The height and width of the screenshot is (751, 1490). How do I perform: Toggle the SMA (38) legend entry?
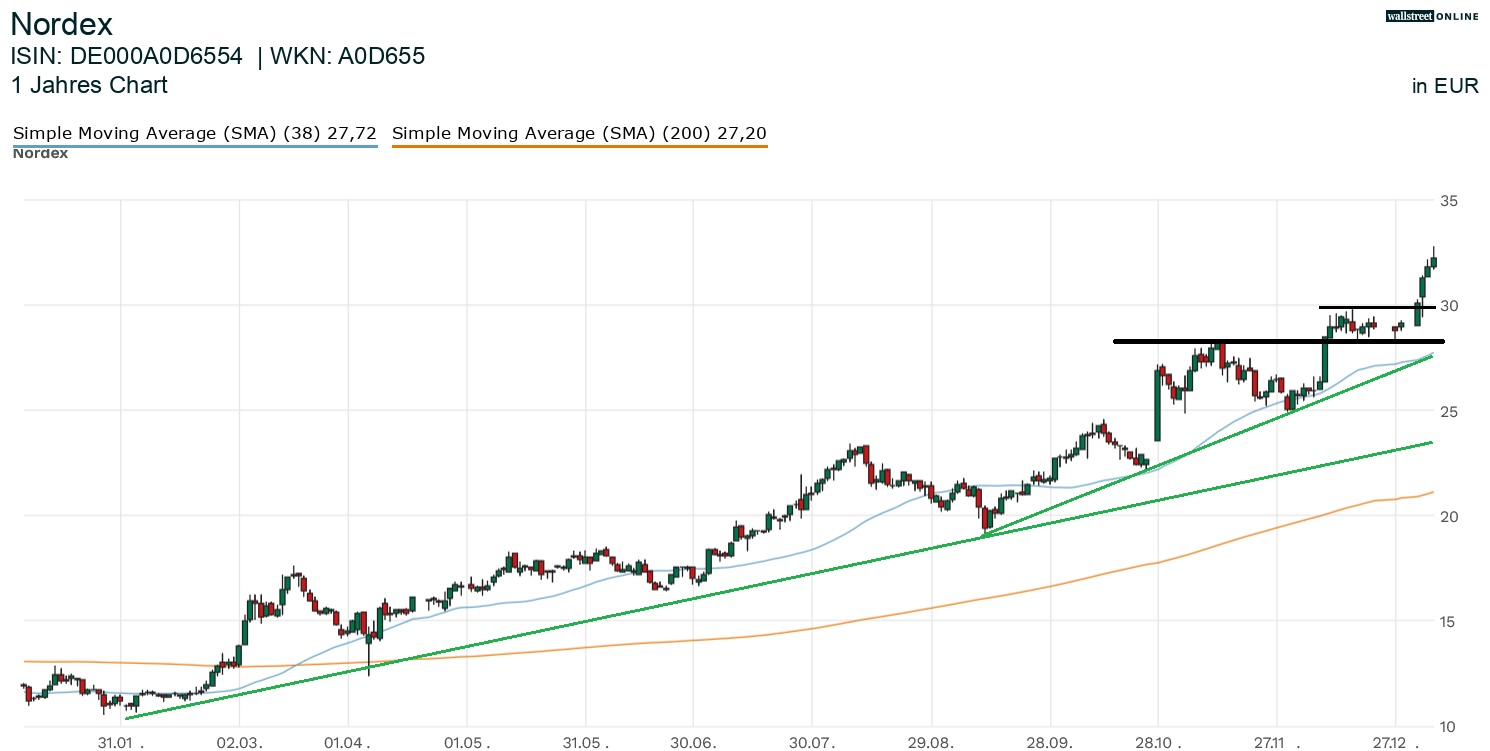tap(194, 133)
